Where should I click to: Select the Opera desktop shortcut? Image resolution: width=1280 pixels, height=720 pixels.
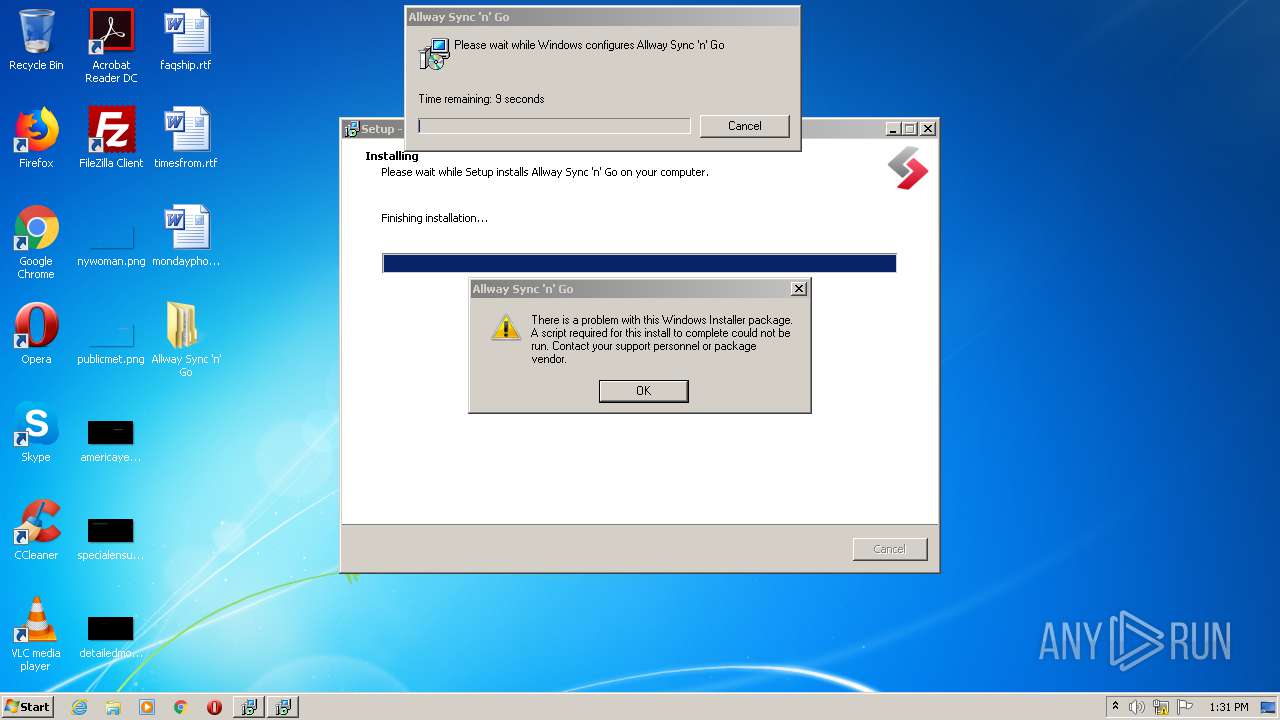pos(36,334)
